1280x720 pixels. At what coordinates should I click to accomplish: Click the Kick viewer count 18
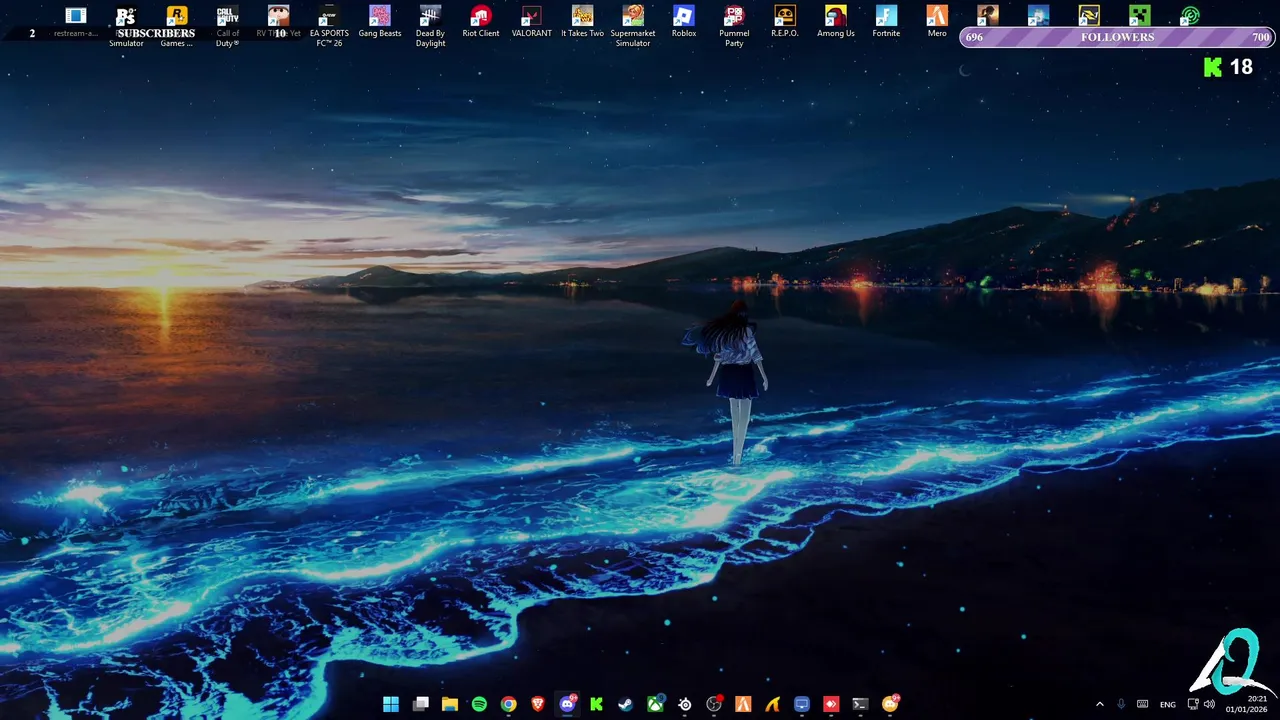[1241, 67]
